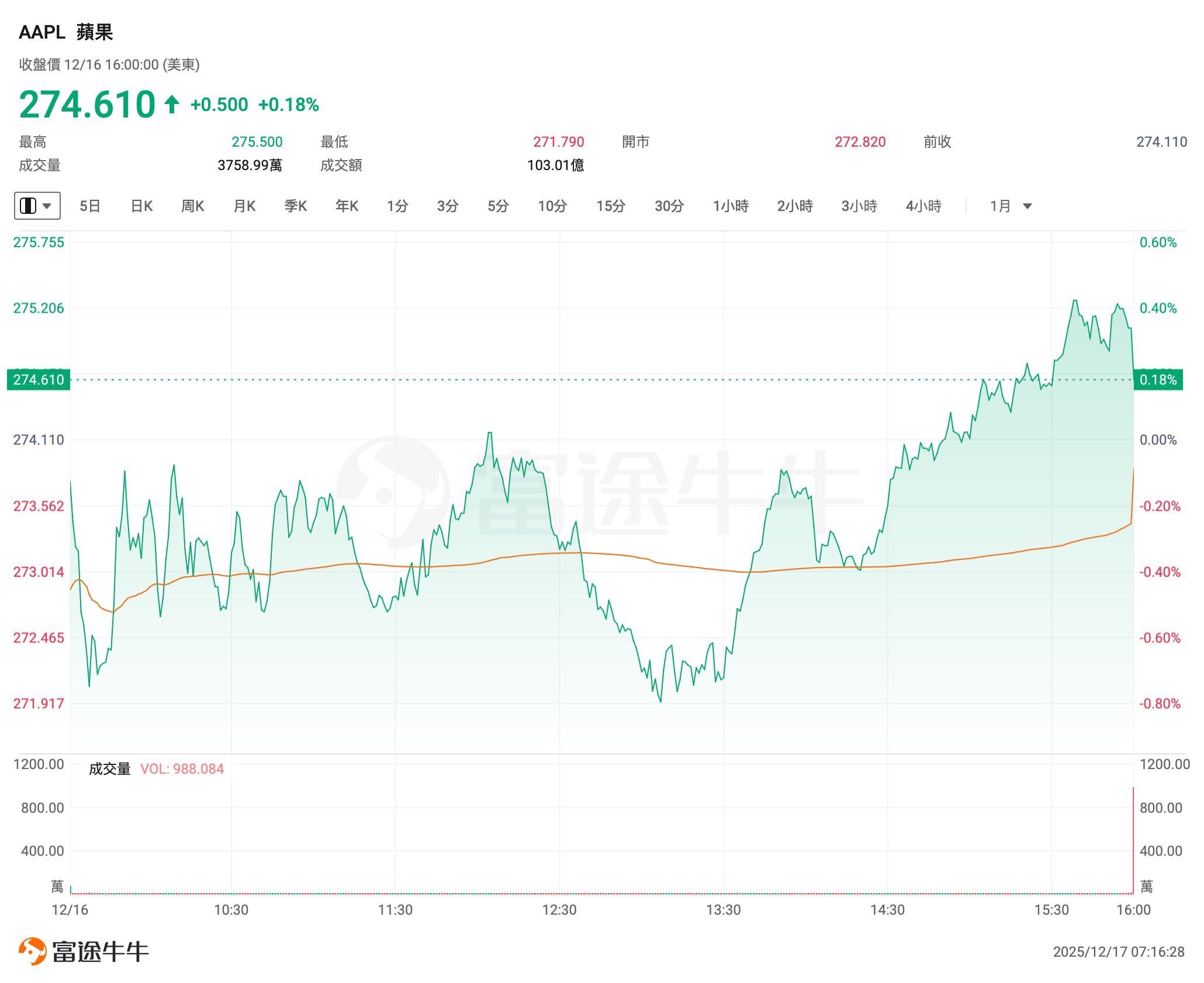Choose the 季K interval

click(296, 206)
